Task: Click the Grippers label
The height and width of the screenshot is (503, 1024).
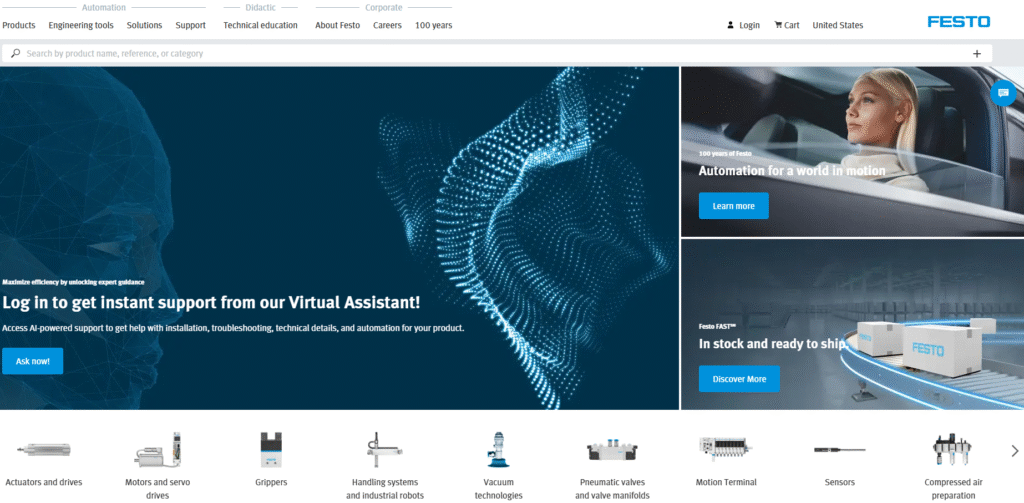Action: pyautogui.click(x=271, y=483)
